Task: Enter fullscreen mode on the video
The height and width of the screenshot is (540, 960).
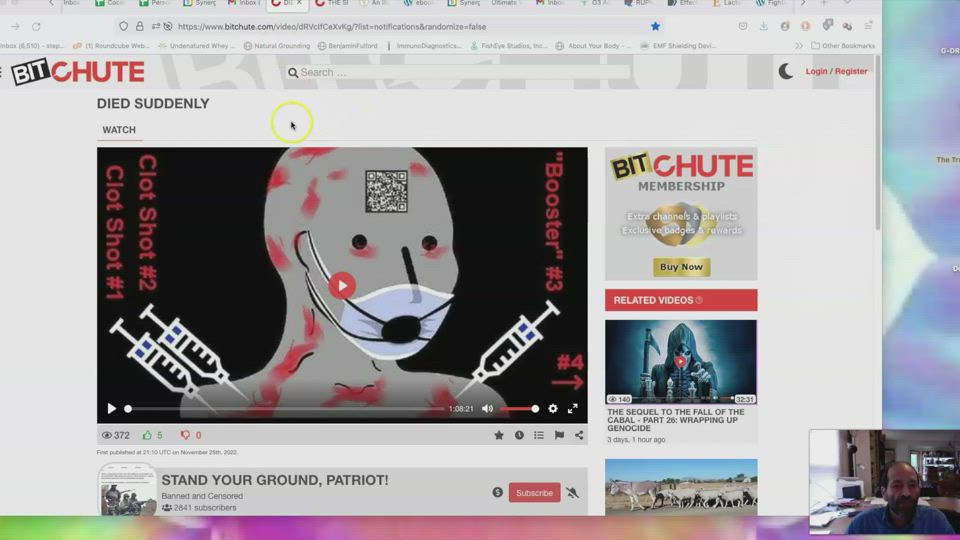Action: coord(573,408)
